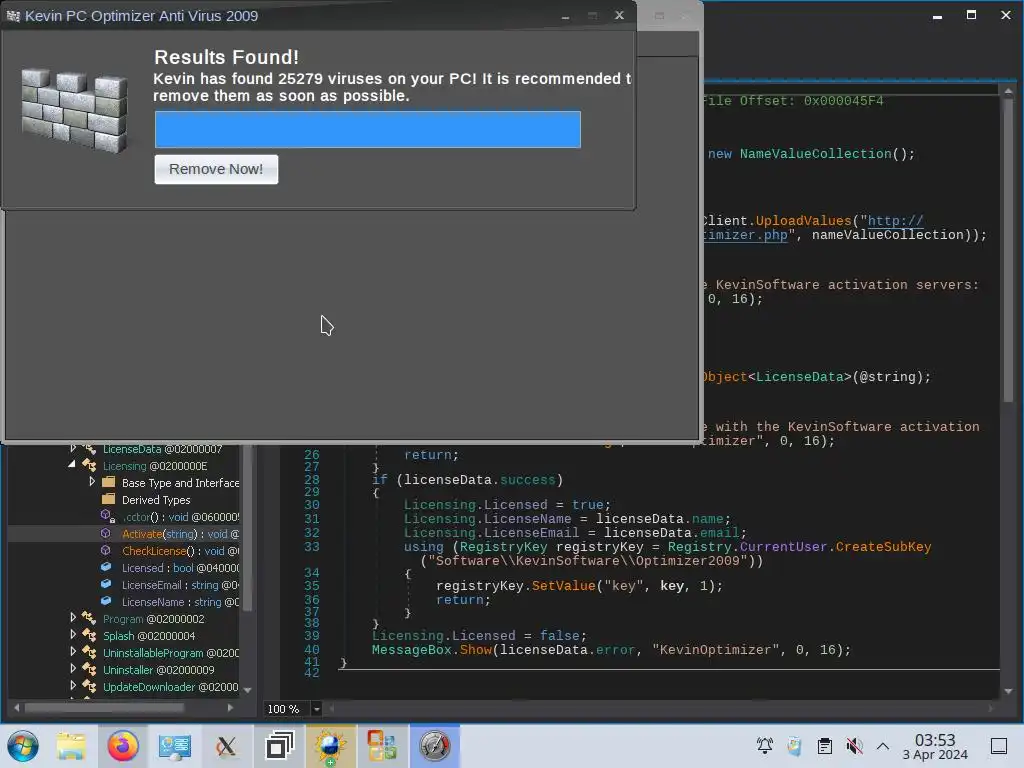The image size is (1024, 768).
Task: Open the zoom 100 % dropdown
Action: [317, 709]
